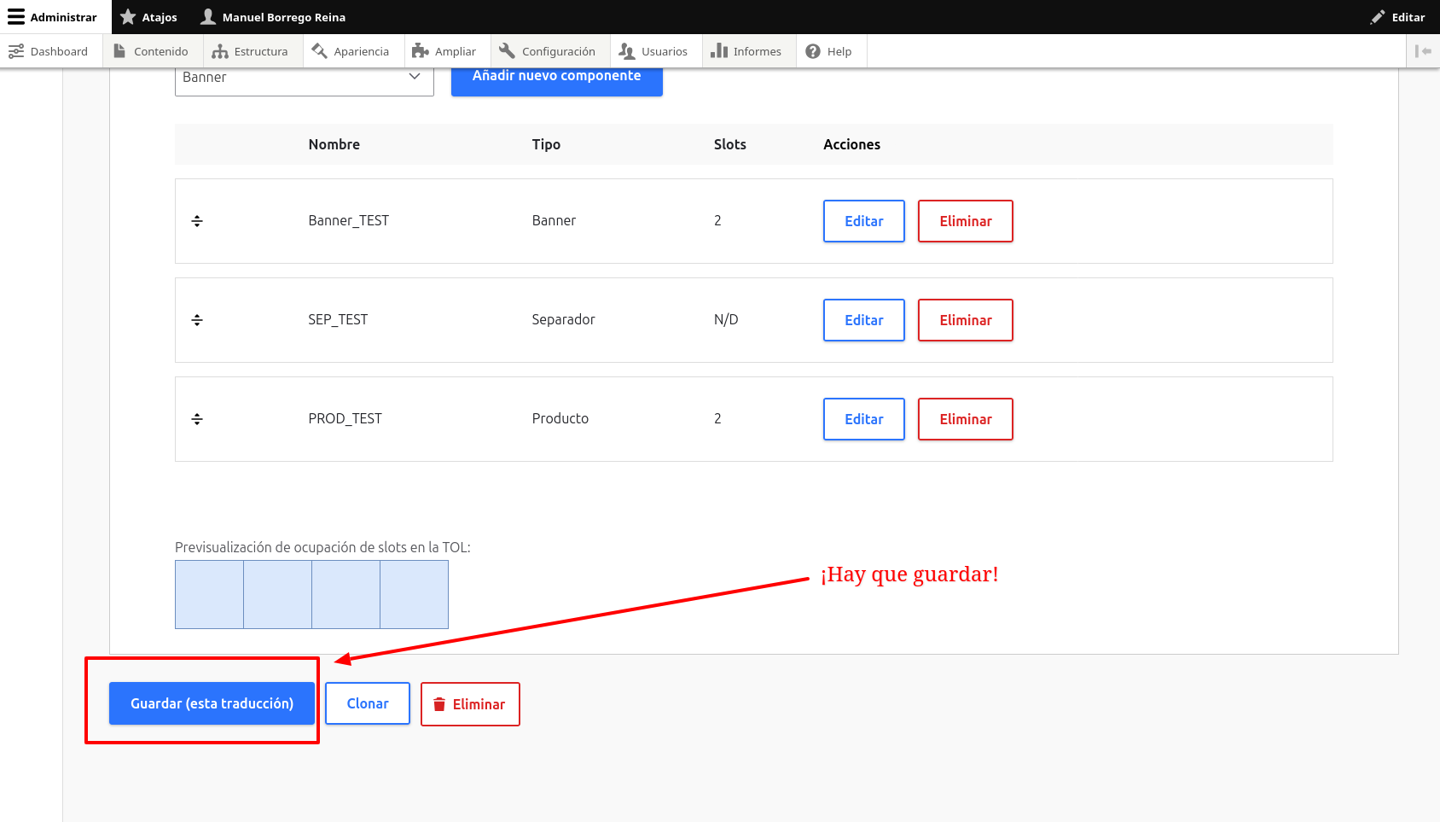Click the drag handle of PROD_TEST row
This screenshot has width=1440, height=822.
click(x=197, y=419)
